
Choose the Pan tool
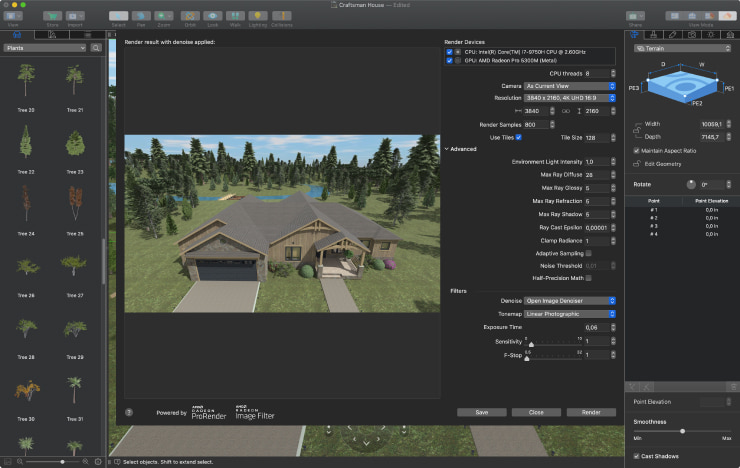(141, 16)
